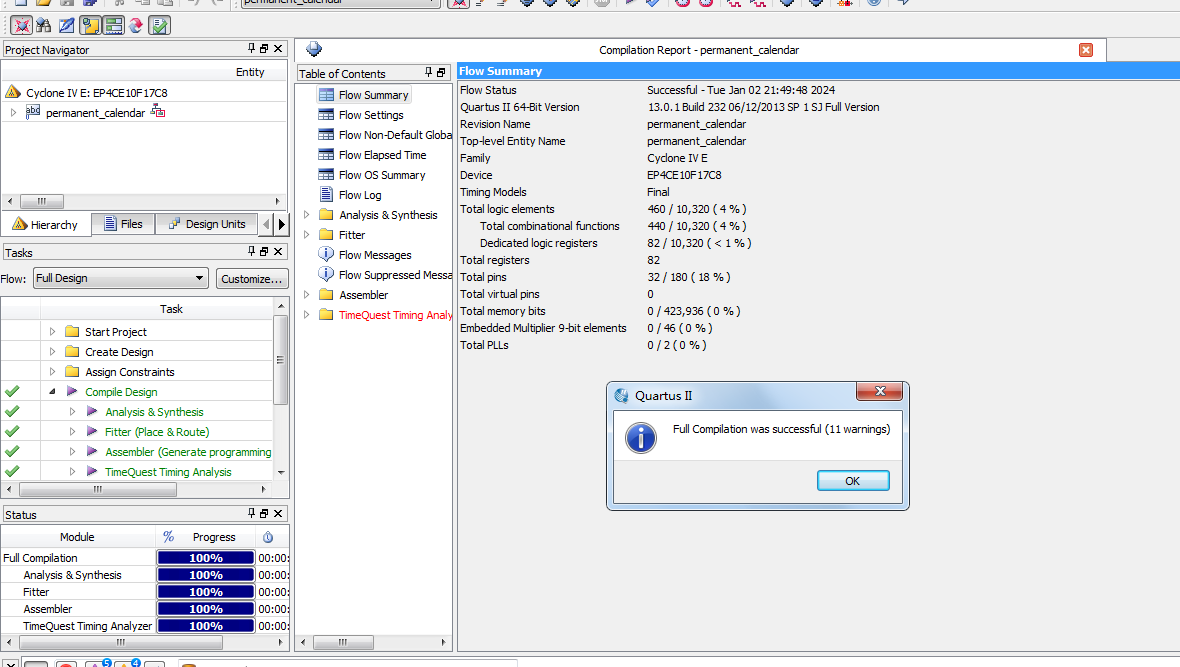This screenshot has height=667, width=1180.
Task: Click the Fitter 100% progress bar
Action: (x=205, y=592)
